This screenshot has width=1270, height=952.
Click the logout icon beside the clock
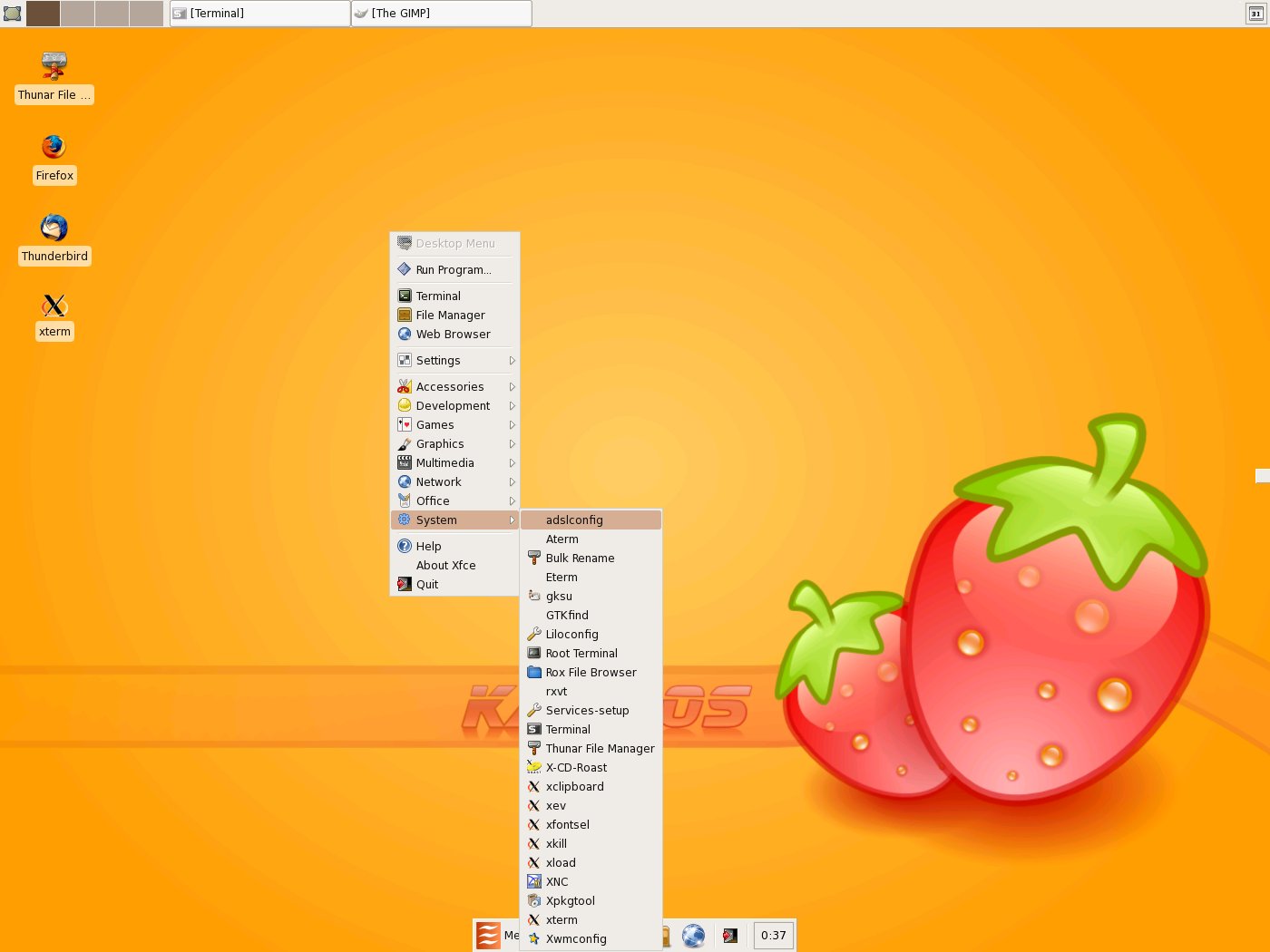pos(730,936)
